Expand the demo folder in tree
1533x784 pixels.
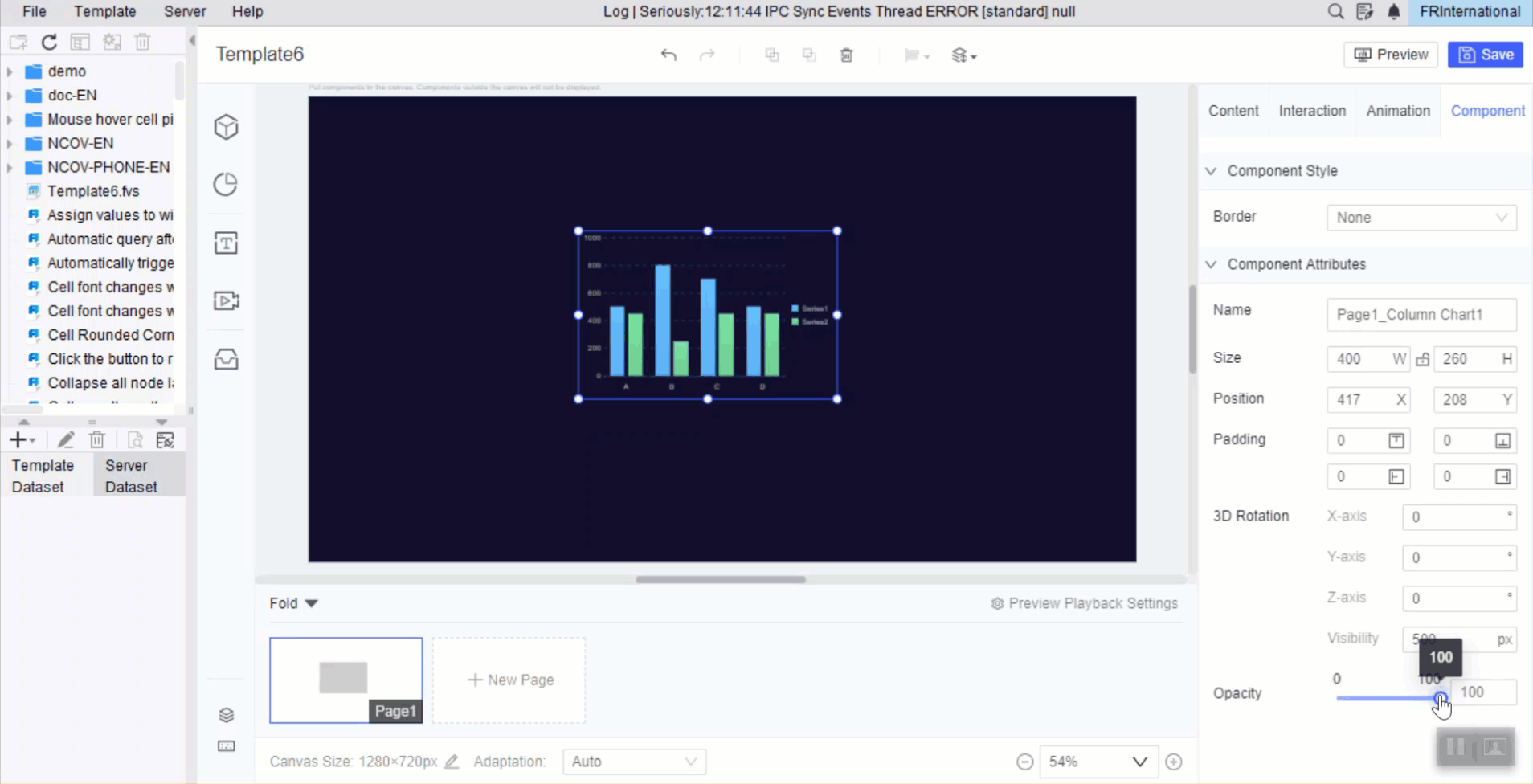[x=10, y=71]
